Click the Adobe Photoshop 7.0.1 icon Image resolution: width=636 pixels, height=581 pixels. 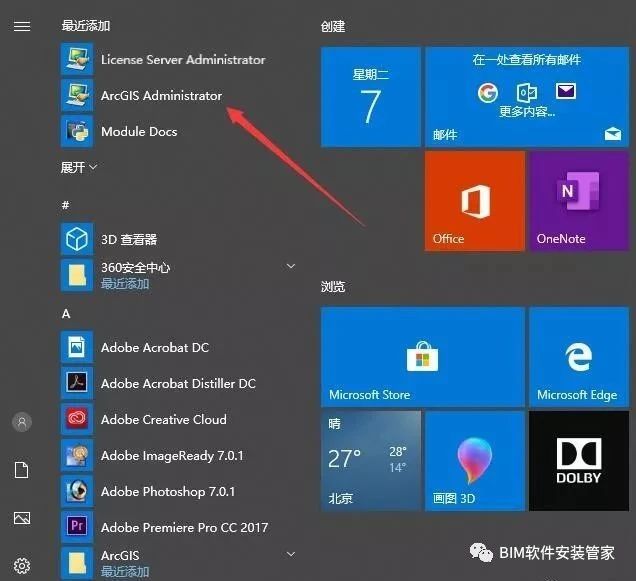[x=77, y=491]
